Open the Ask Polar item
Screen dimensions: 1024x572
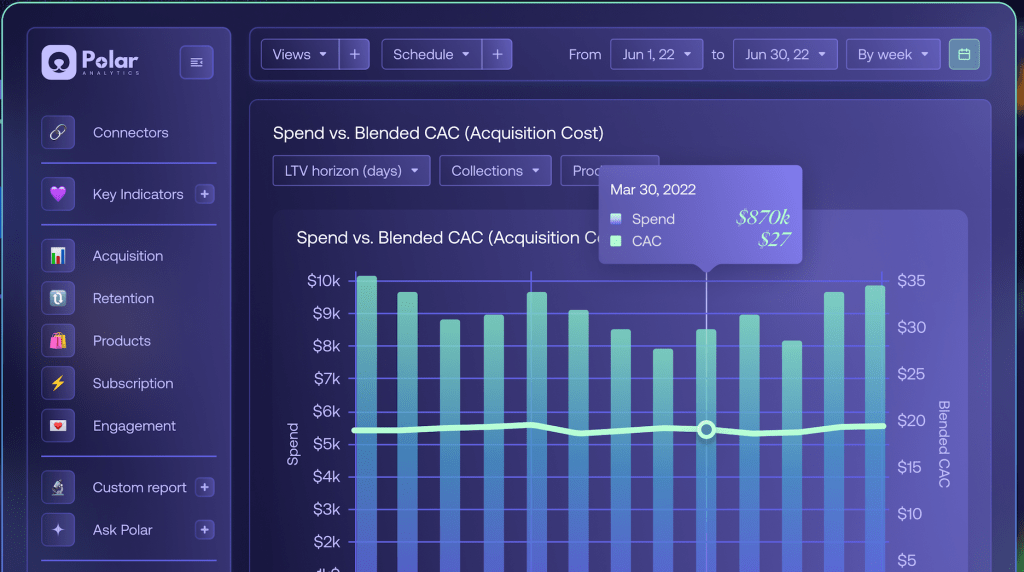click(122, 530)
